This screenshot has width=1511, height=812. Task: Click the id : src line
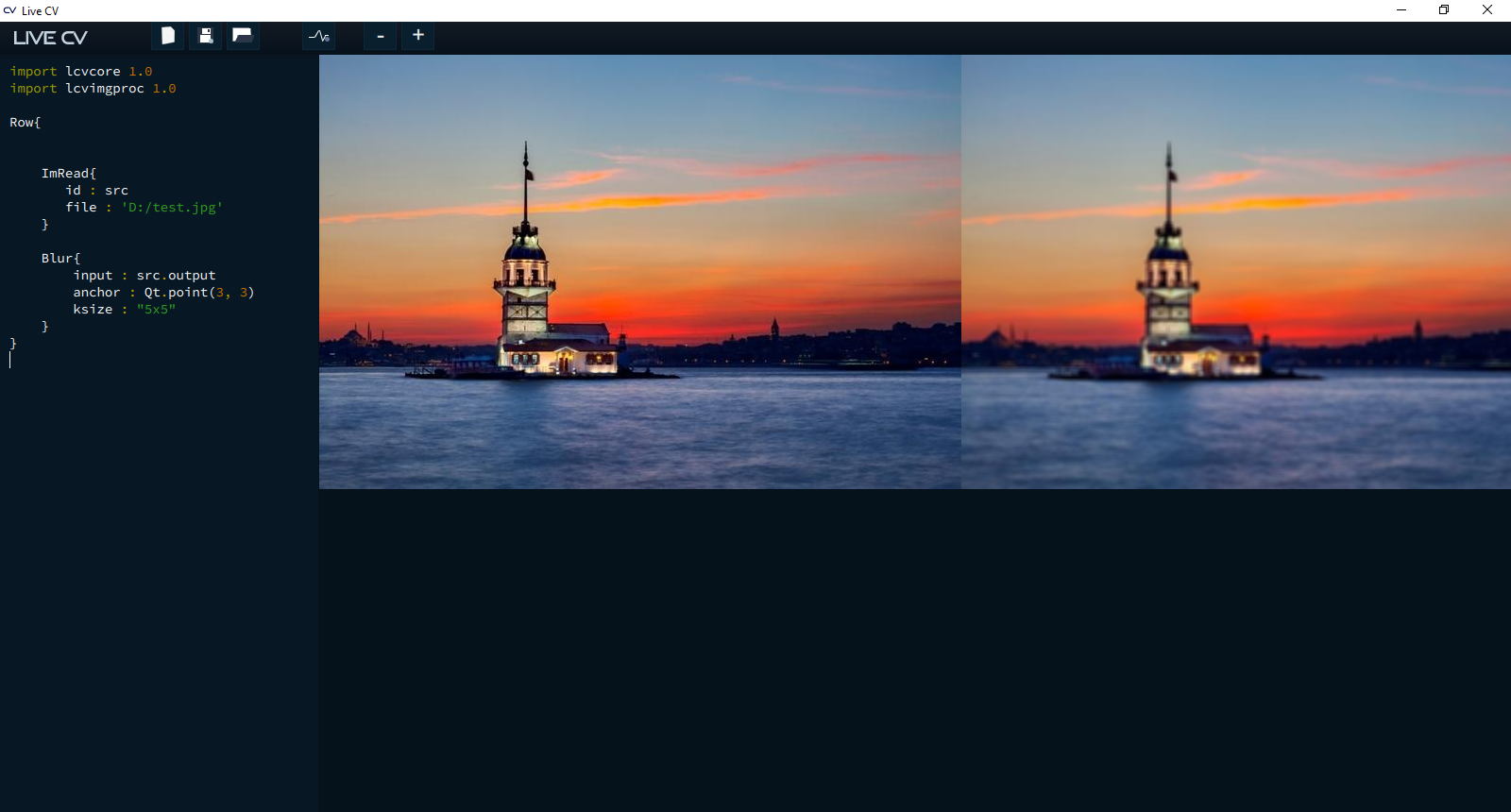[96, 191]
